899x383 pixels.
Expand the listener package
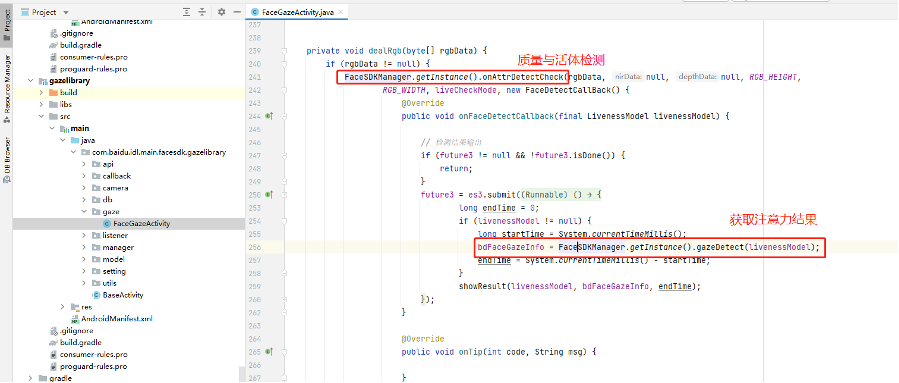click(84, 236)
